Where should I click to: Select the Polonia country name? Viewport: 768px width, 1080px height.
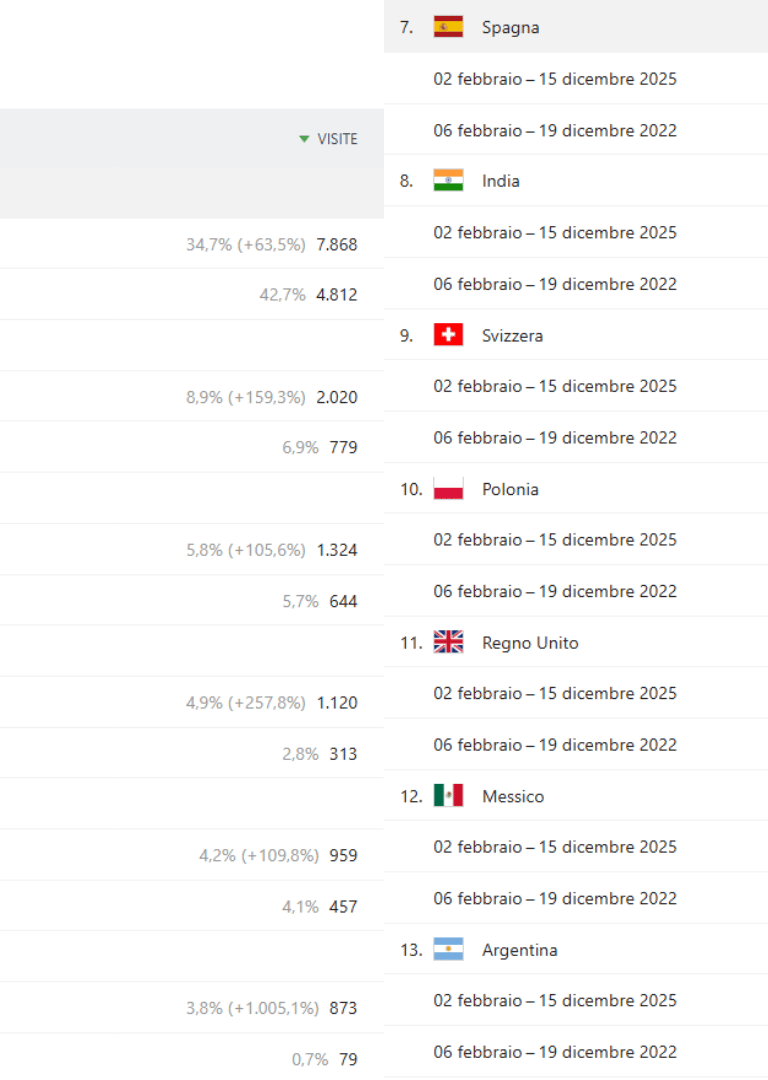click(x=510, y=489)
